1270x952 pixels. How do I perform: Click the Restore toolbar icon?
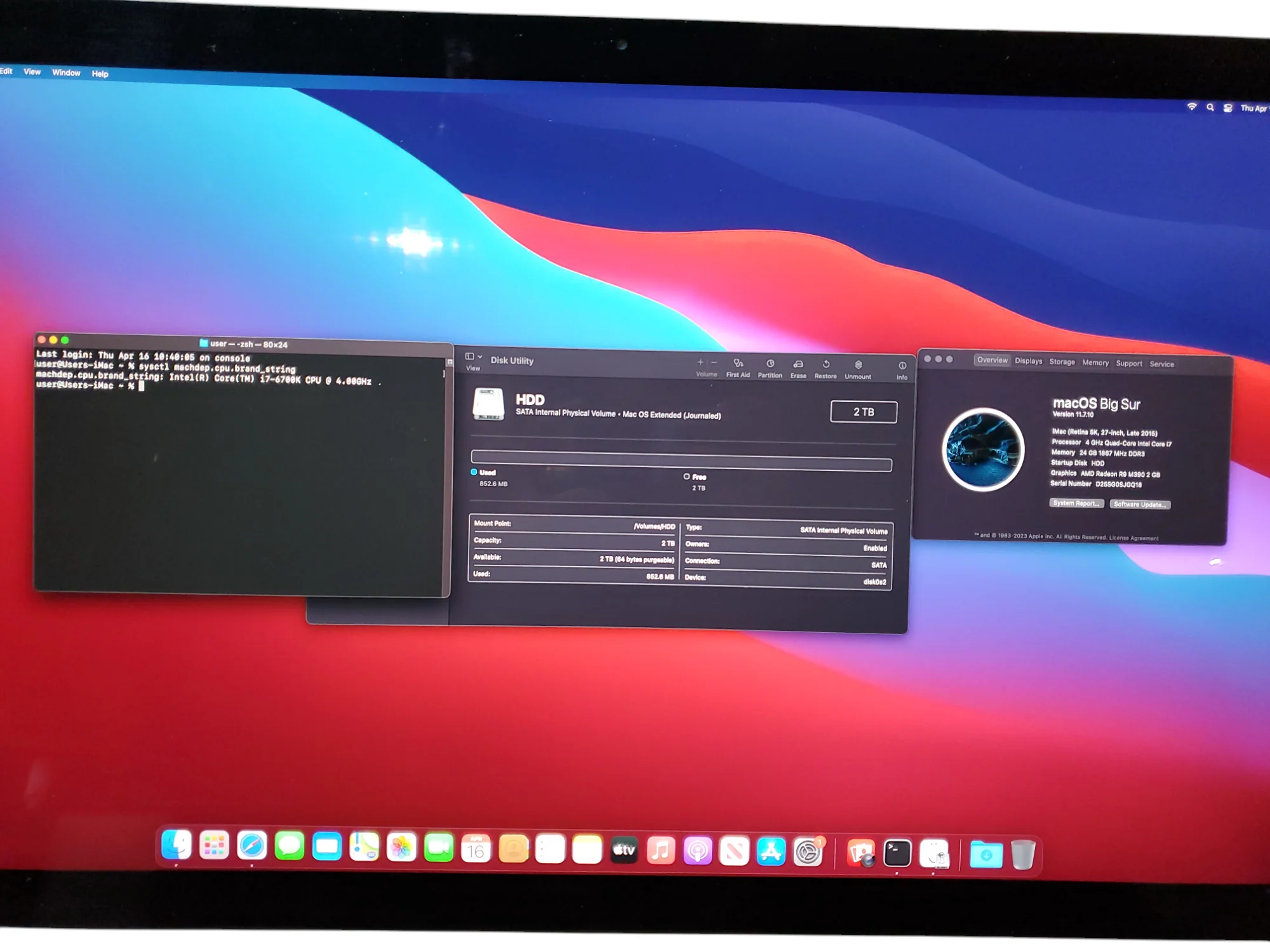pyautogui.click(x=826, y=364)
